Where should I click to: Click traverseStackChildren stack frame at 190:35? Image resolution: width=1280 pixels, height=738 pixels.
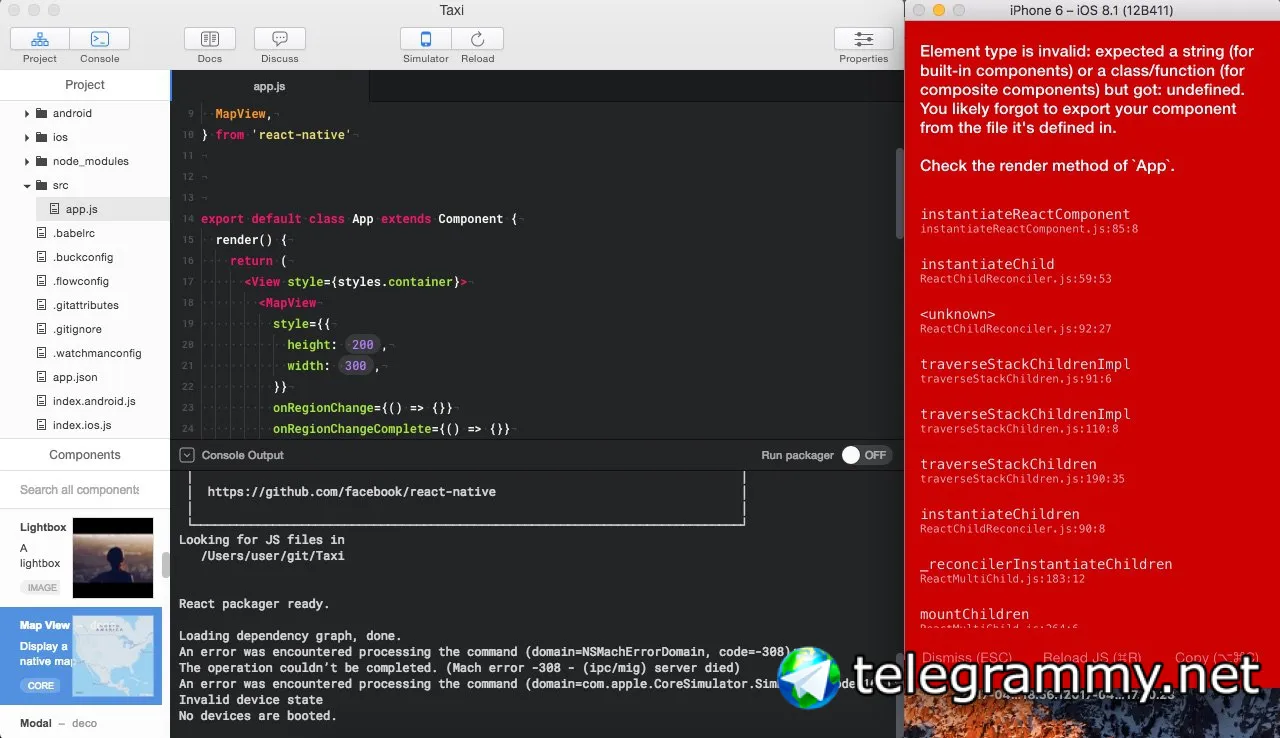[x=1022, y=471]
